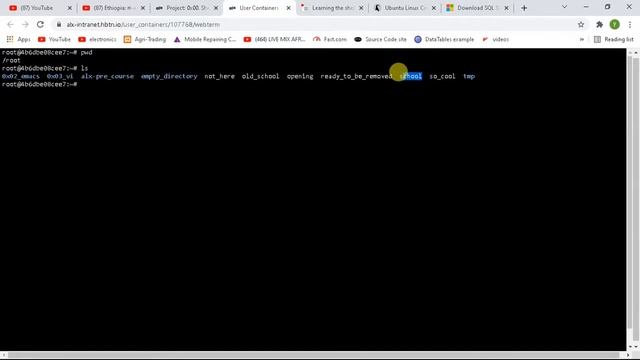Click the tmp directory name
Image resolution: width=640 pixels, height=360 pixels.
tap(469, 76)
